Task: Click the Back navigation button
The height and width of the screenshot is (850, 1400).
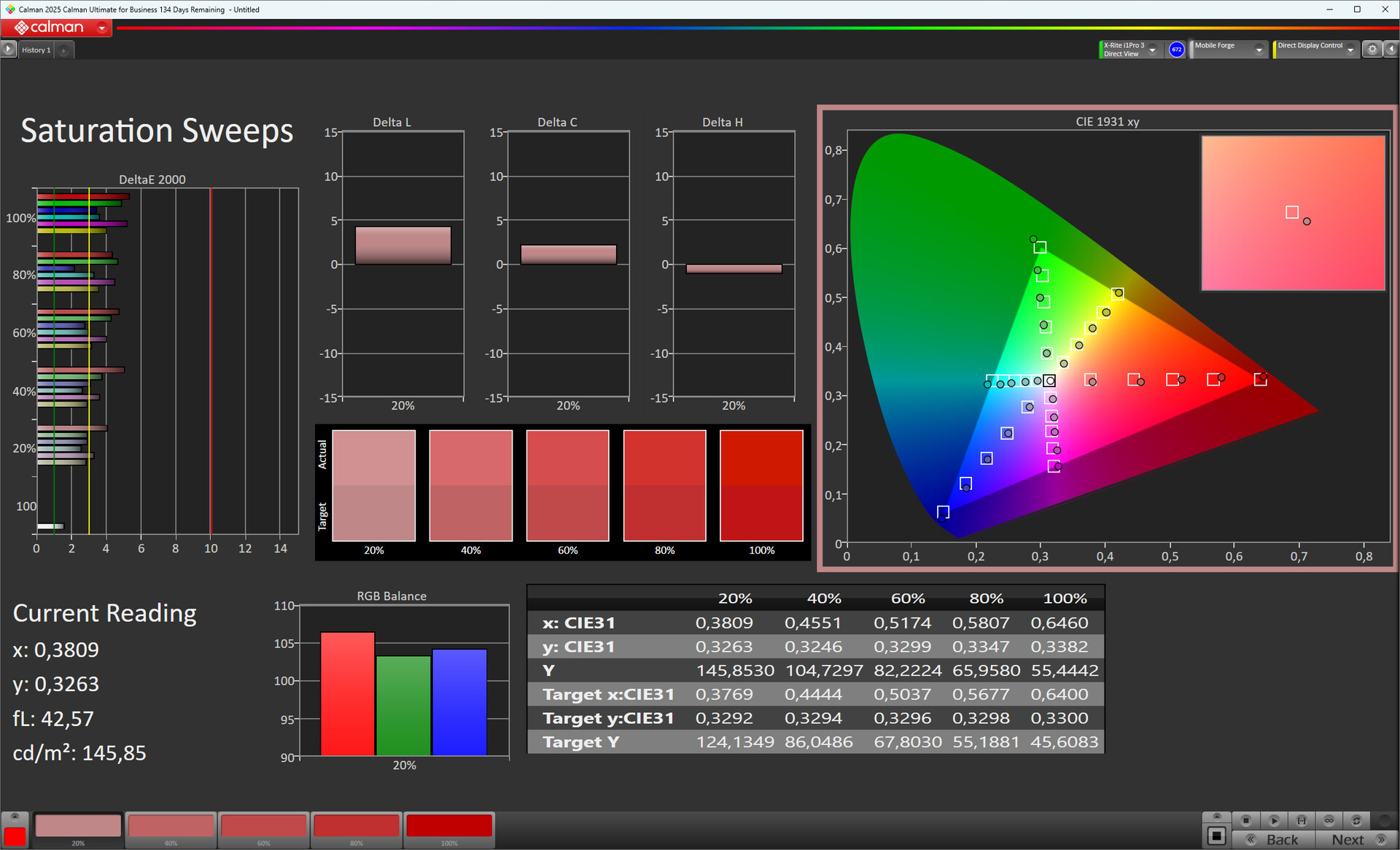Action: point(1274,840)
